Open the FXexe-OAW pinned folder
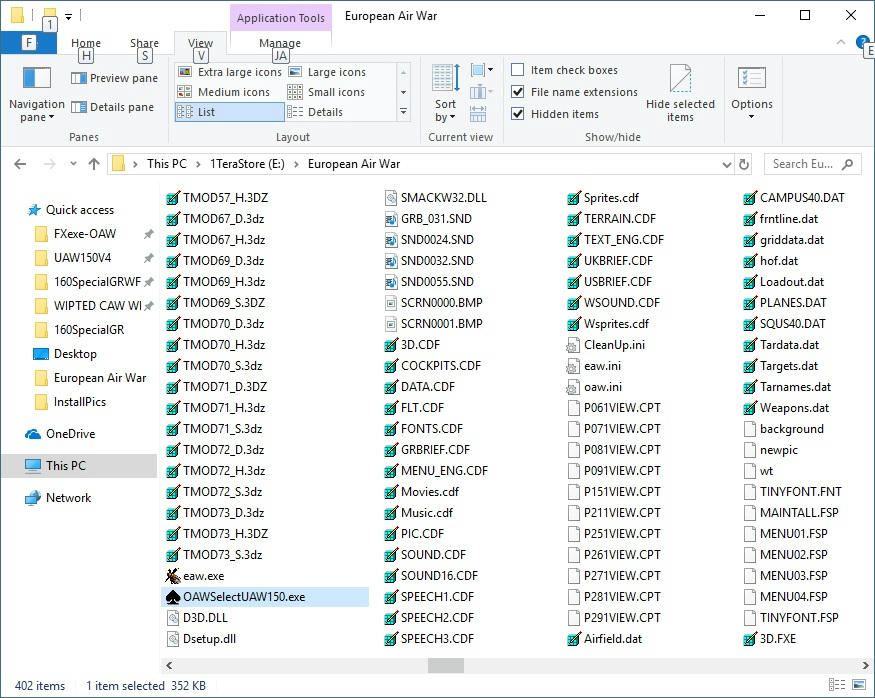 (x=85, y=234)
